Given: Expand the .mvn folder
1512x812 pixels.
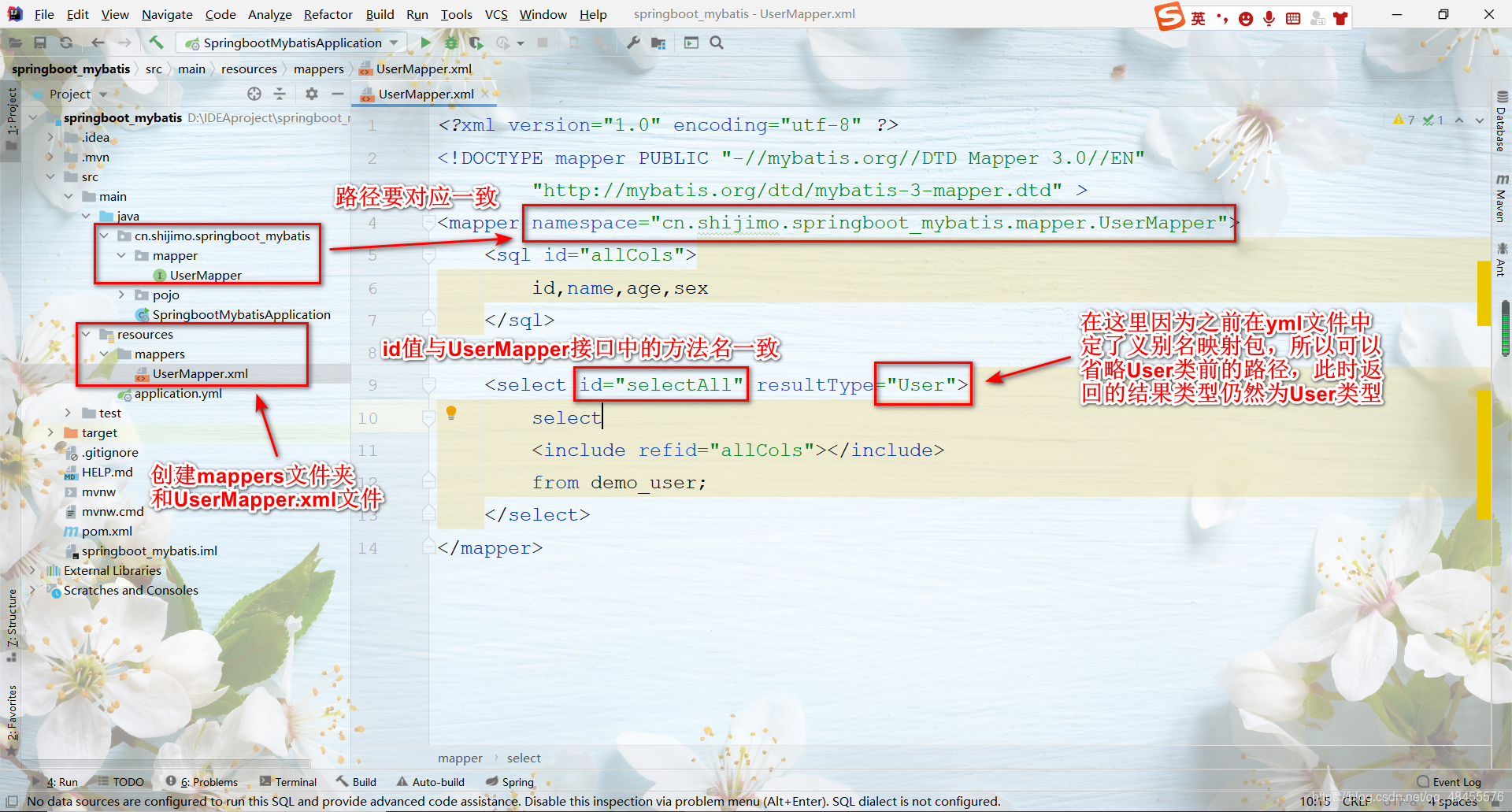Looking at the screenshot, I should point(50,157).
